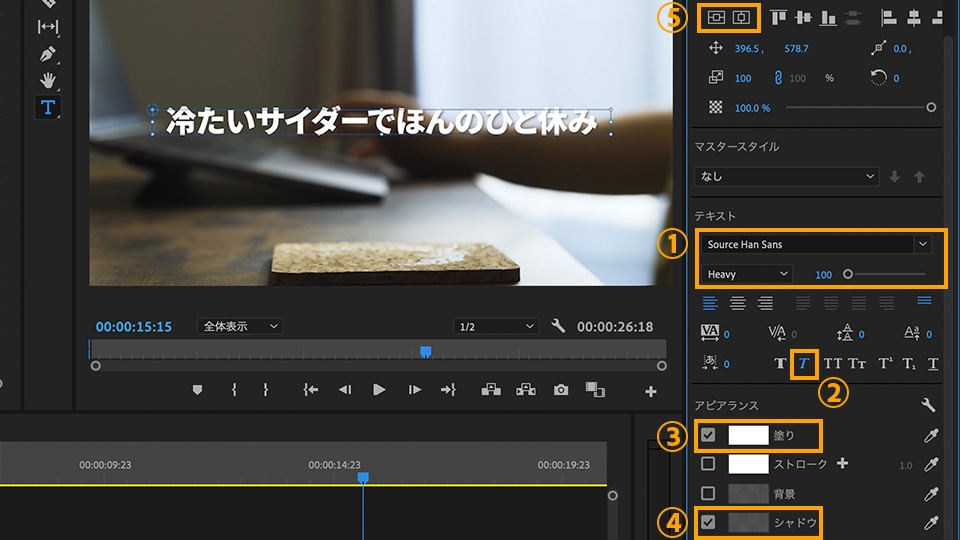Toggle subscript
This screenshot has height=540, width=960.
pos(909,364)
